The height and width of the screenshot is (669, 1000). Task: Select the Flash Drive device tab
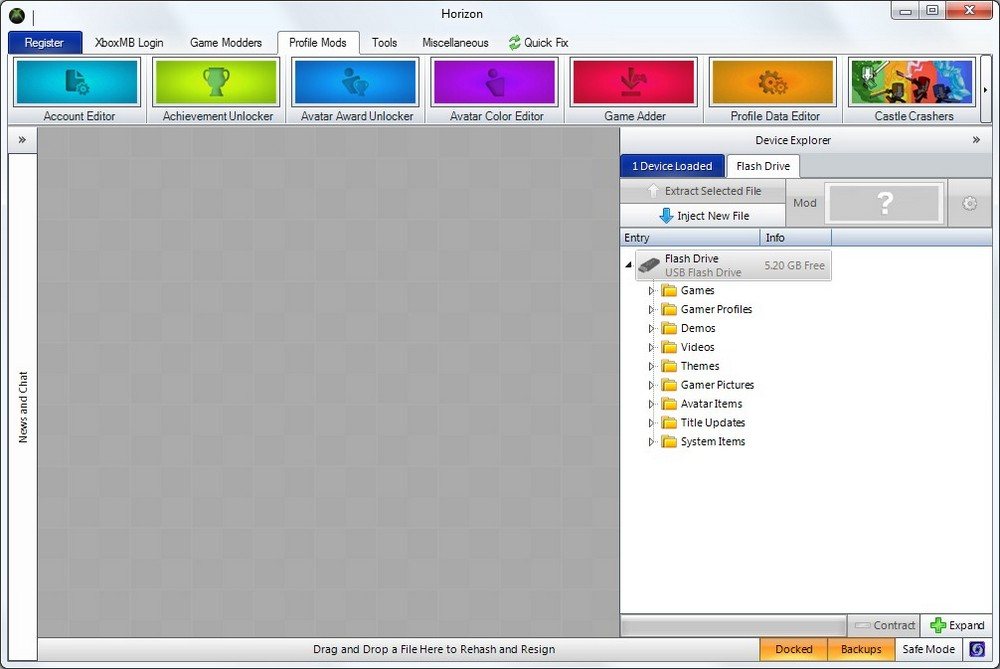coord(763,166)
